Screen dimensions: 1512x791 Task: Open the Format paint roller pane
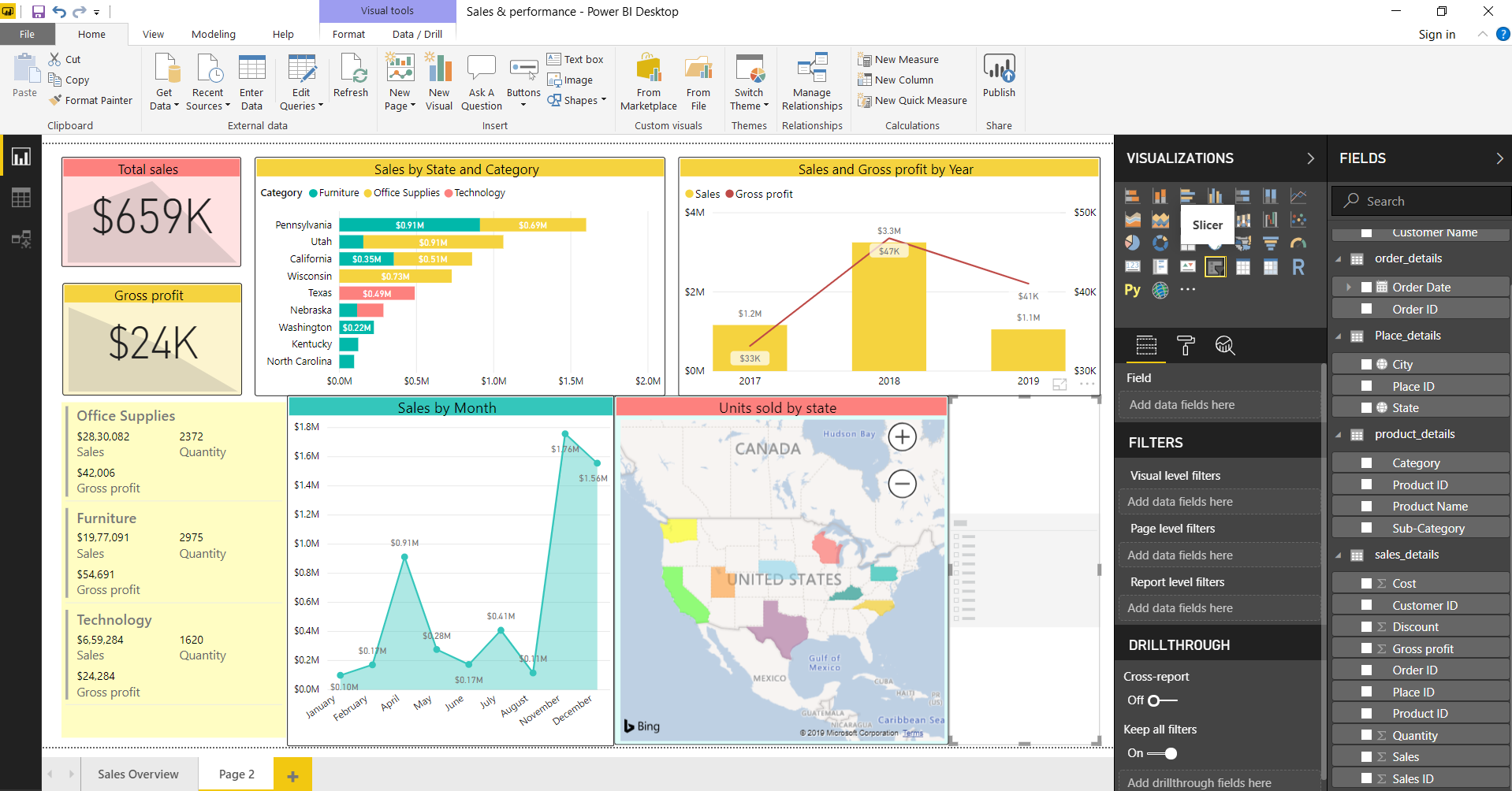[1186, 345]
